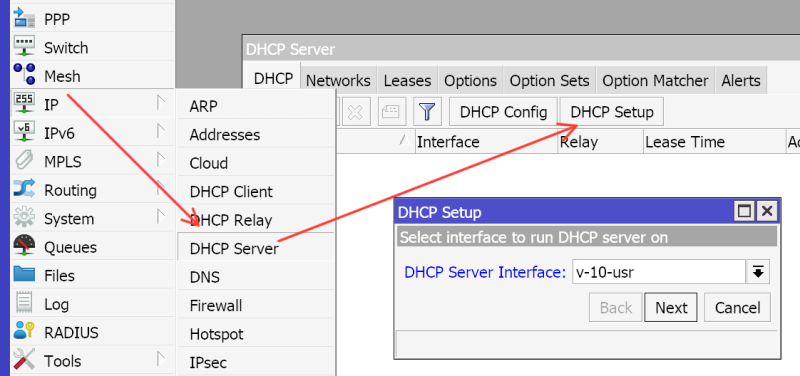Expand the DHCP Server Interface dropdown arrow

[x=758, y=272]
